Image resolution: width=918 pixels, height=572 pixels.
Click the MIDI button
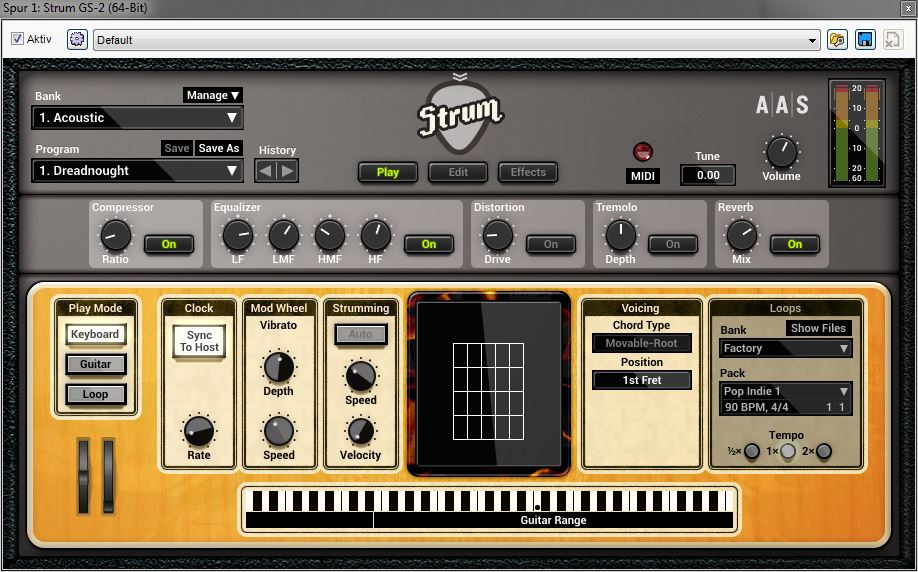(643, 176)
